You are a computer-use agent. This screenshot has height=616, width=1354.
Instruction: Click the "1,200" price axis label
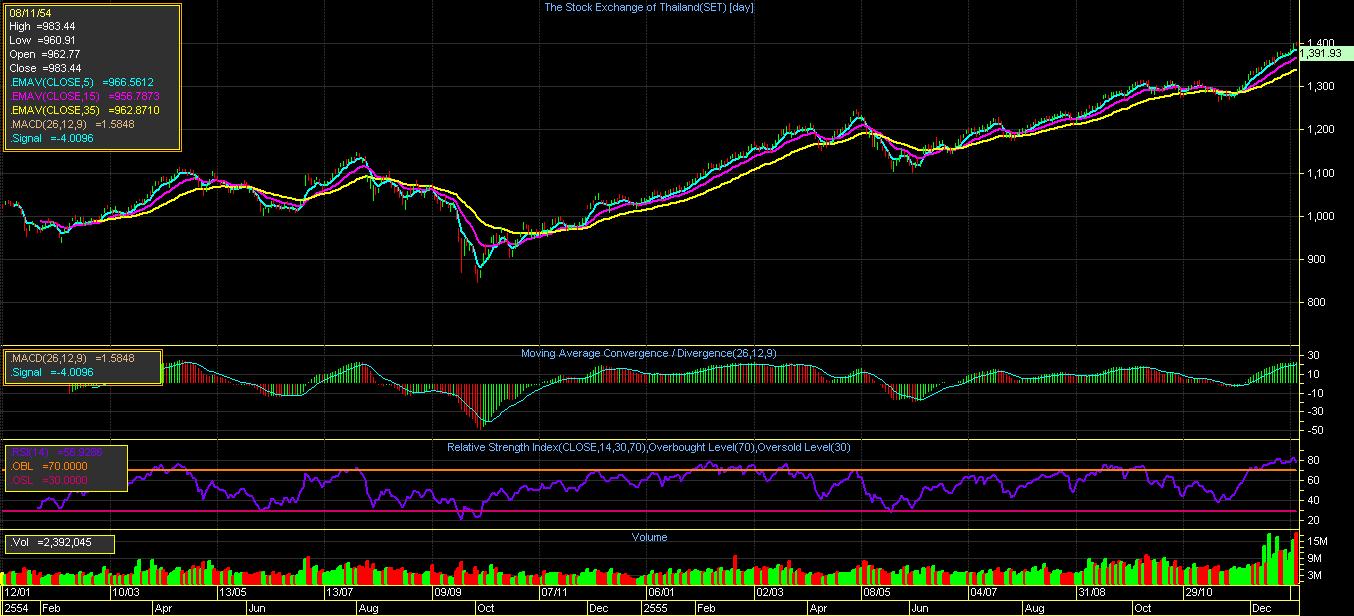[1321, 129]
